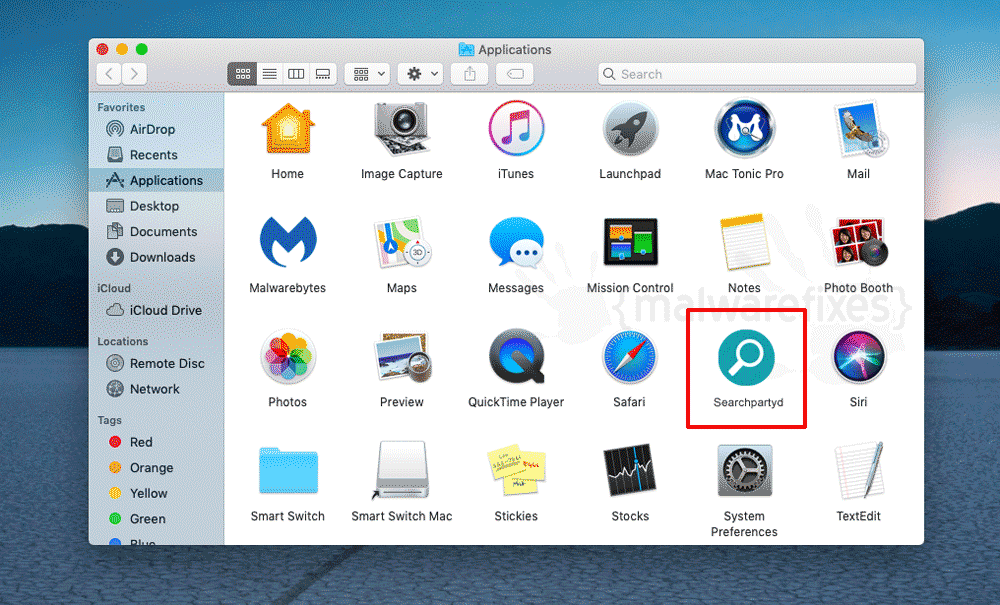
Task: Open the Maps app icon
Action: click(x=402, y=242)
